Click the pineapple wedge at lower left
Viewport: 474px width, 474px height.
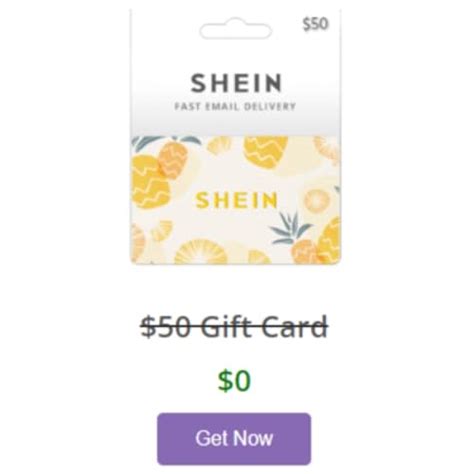[162, 230]
